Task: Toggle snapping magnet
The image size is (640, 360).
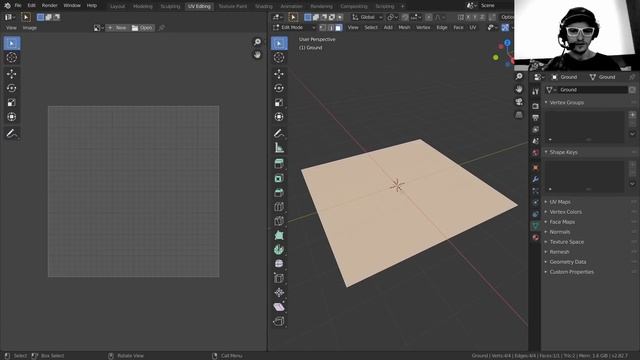Action: click(405, 17)
